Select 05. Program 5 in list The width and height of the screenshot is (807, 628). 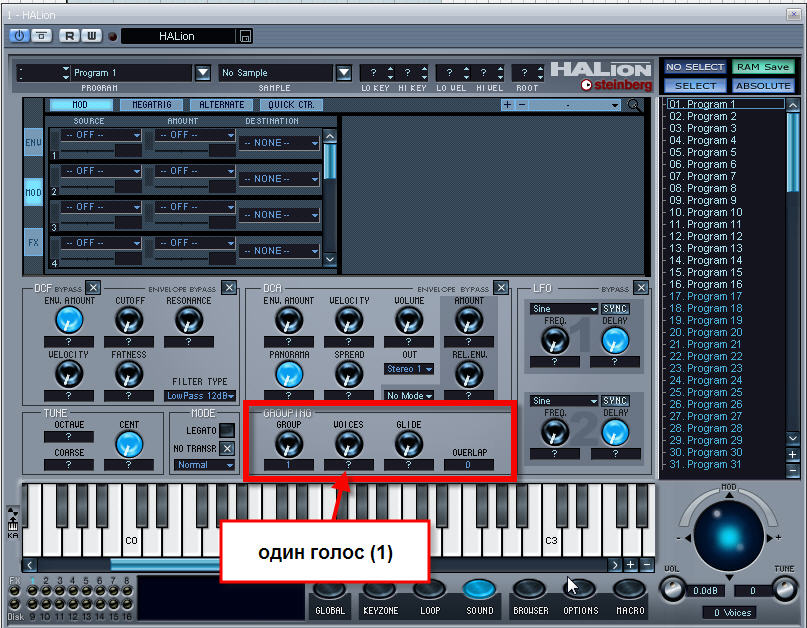(703, 152)
